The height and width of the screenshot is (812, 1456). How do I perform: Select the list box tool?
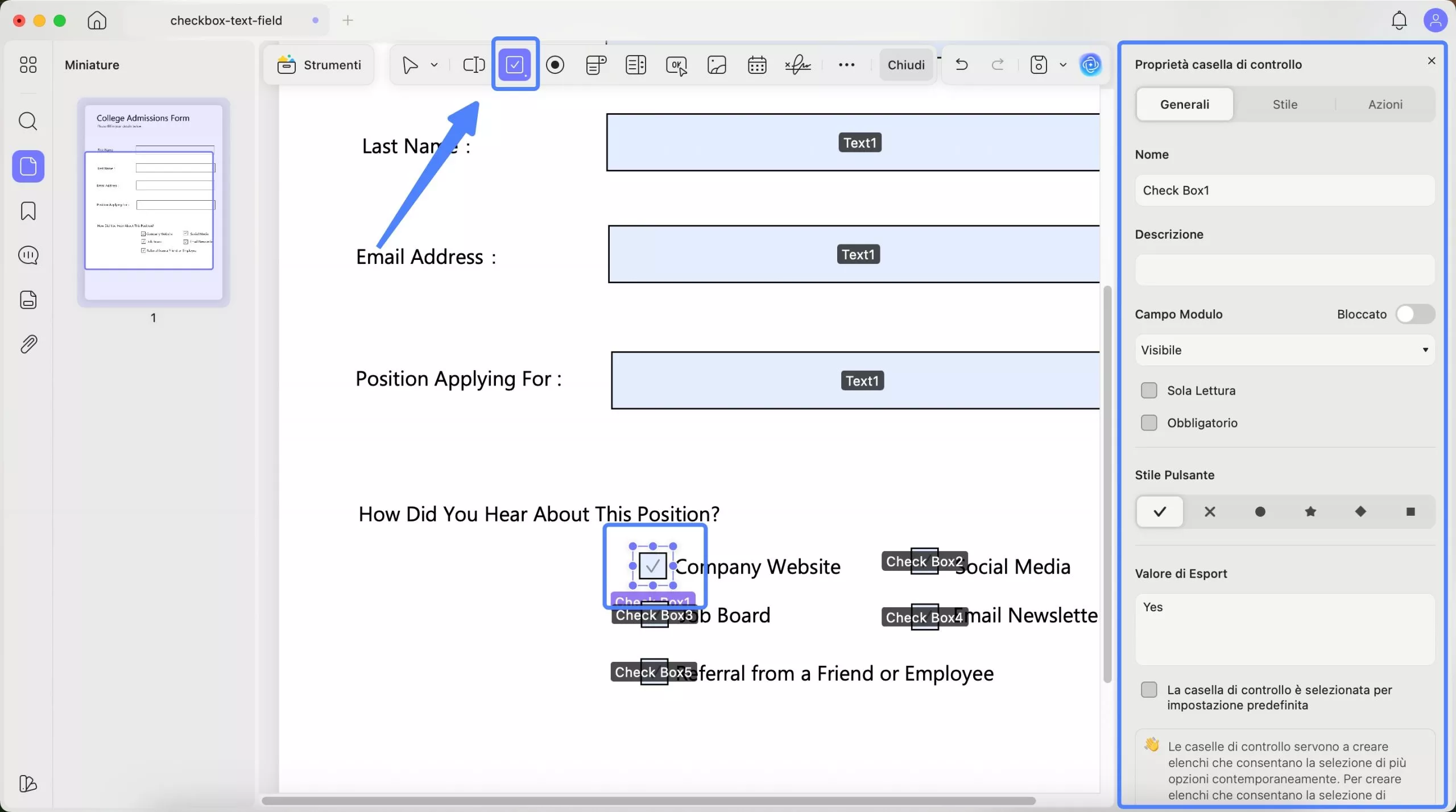[x=635, y=65]
